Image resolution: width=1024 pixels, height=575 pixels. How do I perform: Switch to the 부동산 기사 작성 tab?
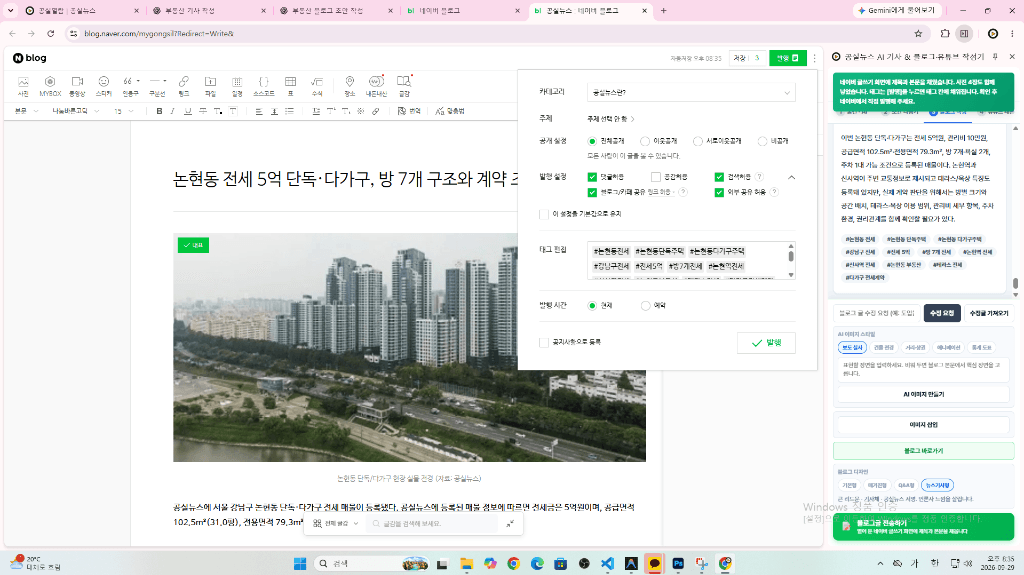pyautogui.click(x=208, y=10)
